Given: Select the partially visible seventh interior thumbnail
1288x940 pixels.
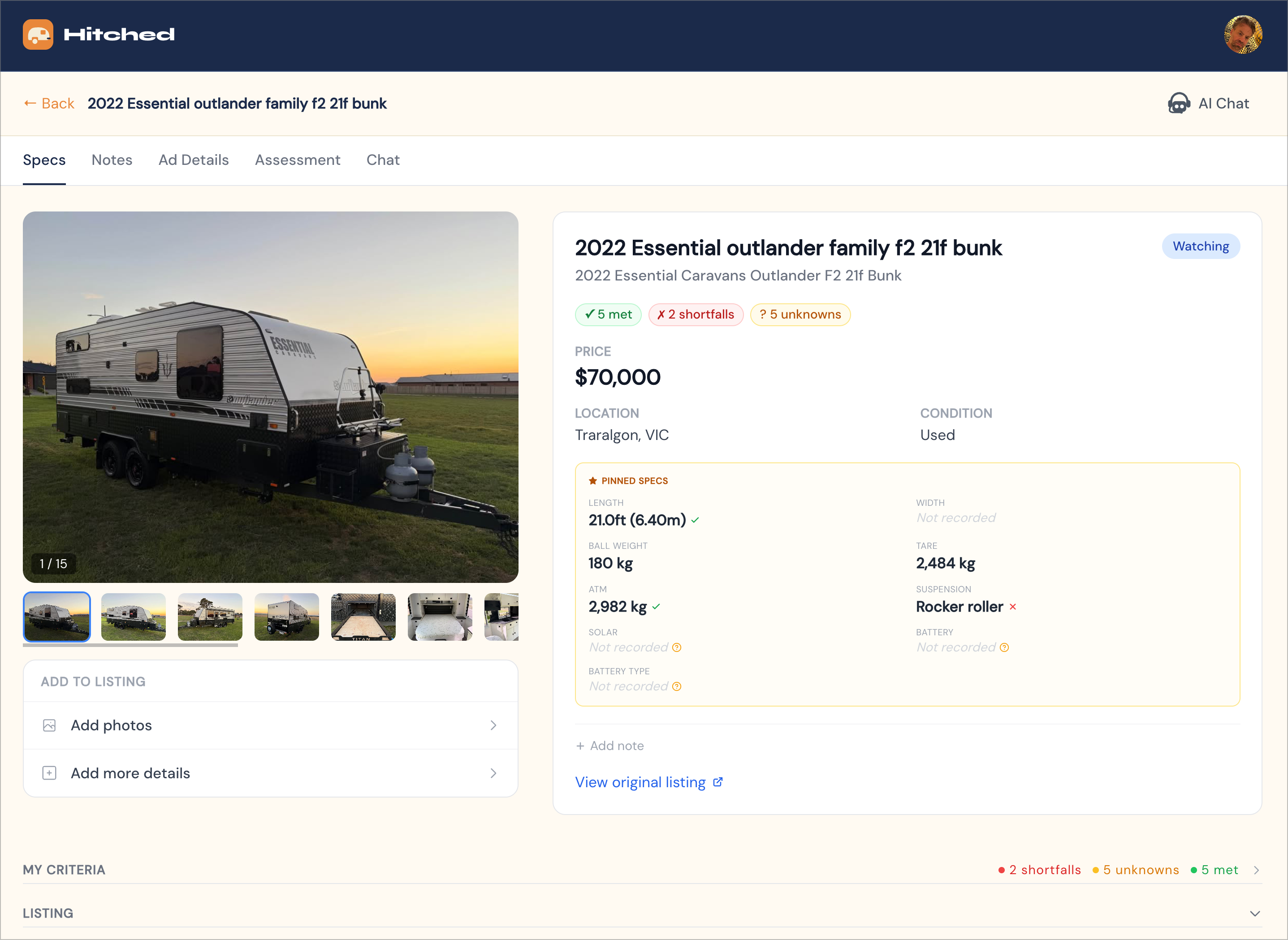Looking at the screenshot, I should pyautogui.click(x=501, y=617).
